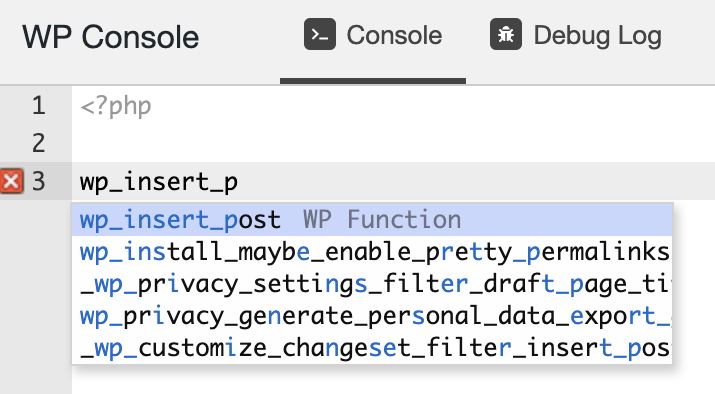The image size is (715, 394).
Task: Choose wp_install_maybe_enable_pretty_permalinks suggestion
Action: 372,252
